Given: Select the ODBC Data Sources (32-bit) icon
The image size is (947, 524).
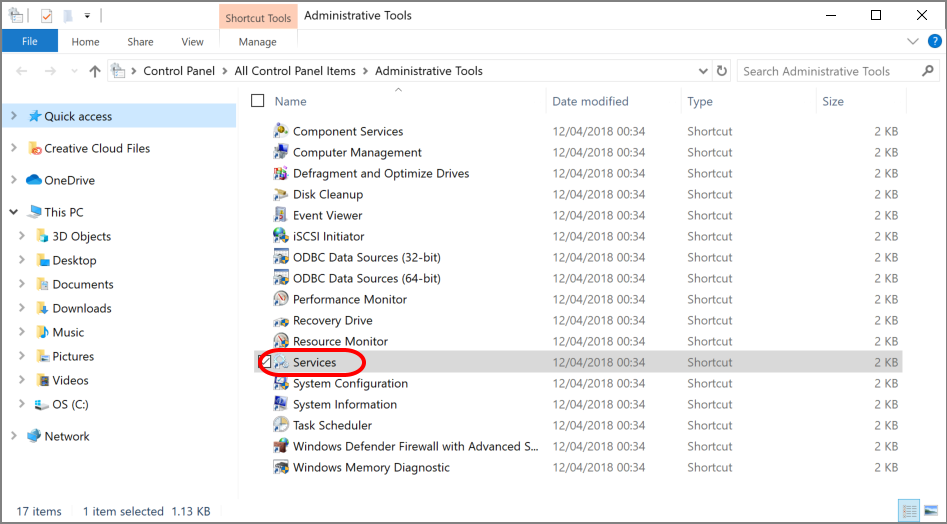Looking at the screenshot, I should [281, 257].
